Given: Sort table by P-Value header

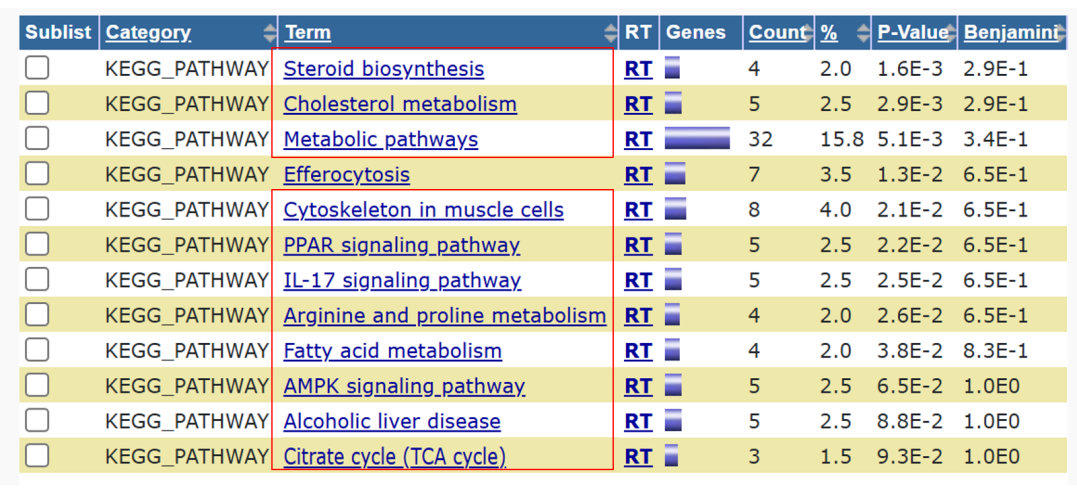Looking at the screenshot, I should point(913,32).
